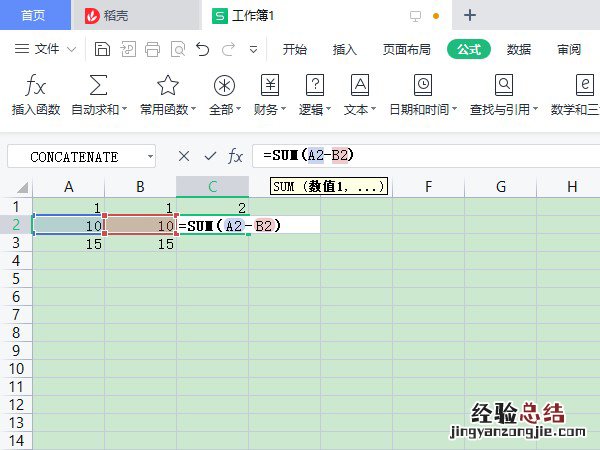Image resolution: width=600 pixels, height=450 pixels.
Task: Open the Text (文本) functions icon
Action: (x=360, y=86)
